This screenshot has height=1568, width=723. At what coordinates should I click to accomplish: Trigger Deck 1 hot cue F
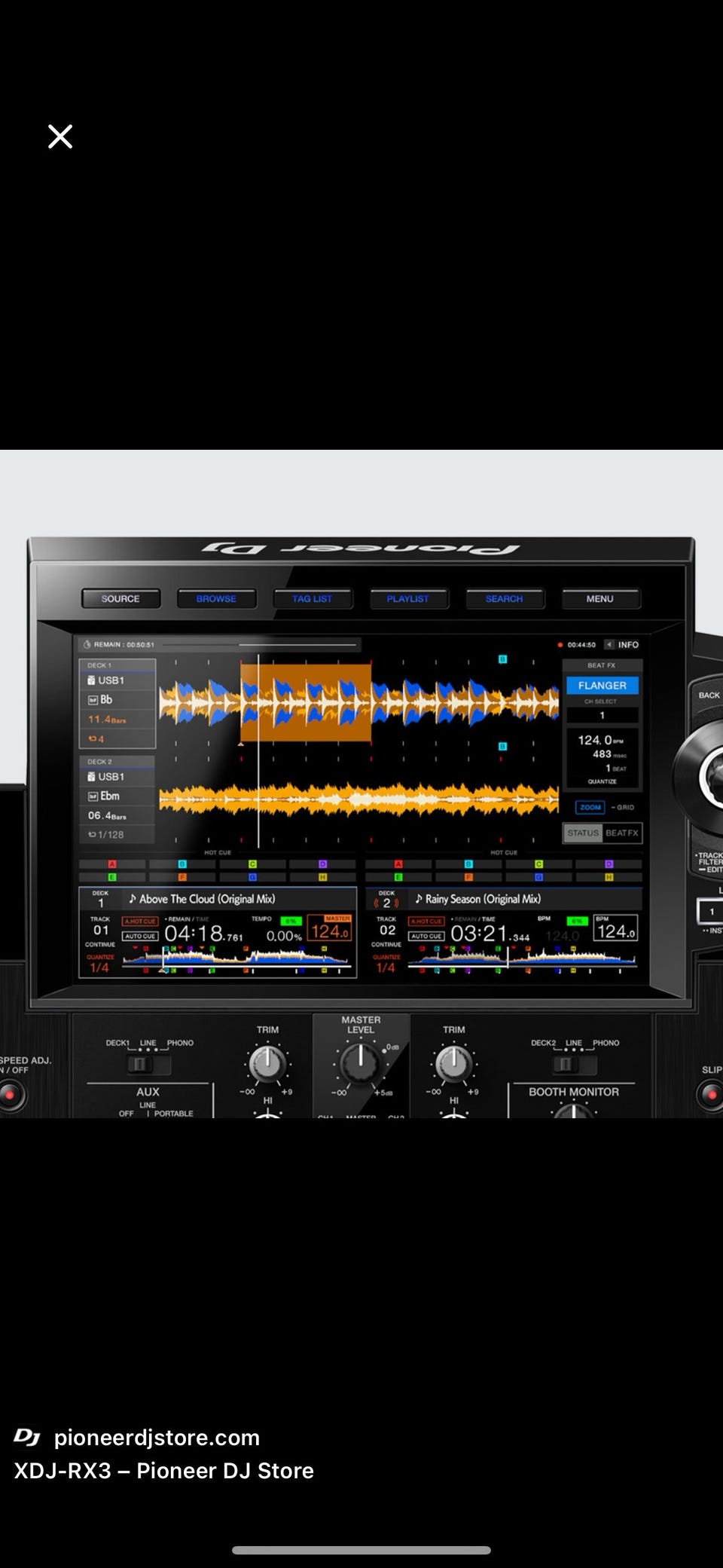182,877
